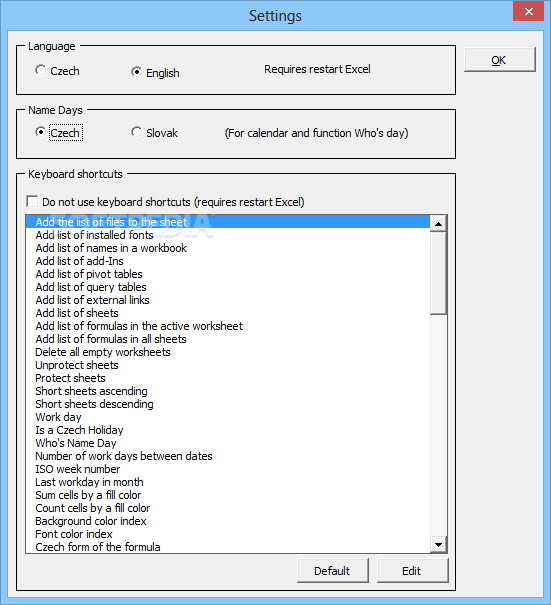Select 'Work day' list entry
The image size is (551, 605).
[x=228, y=417]
